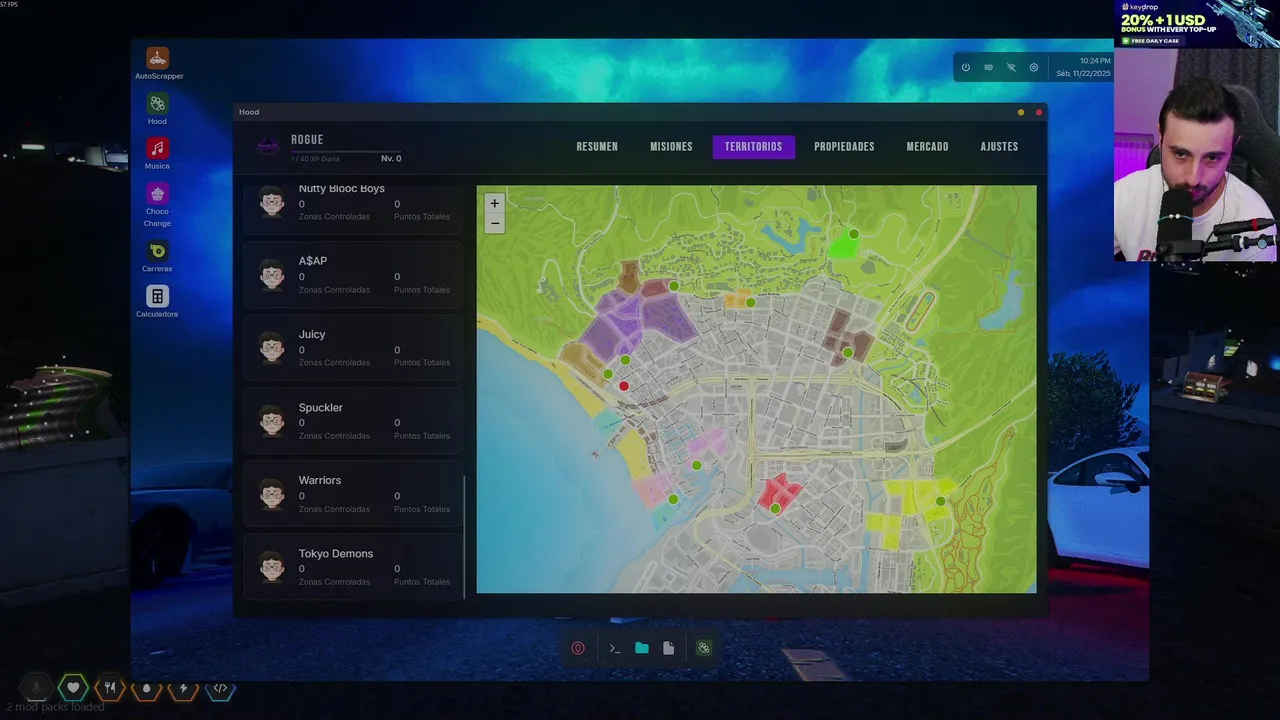Click the Nv. 0 level label
This screenshot has width=1280, height=720.
click(x=391, y=159)
